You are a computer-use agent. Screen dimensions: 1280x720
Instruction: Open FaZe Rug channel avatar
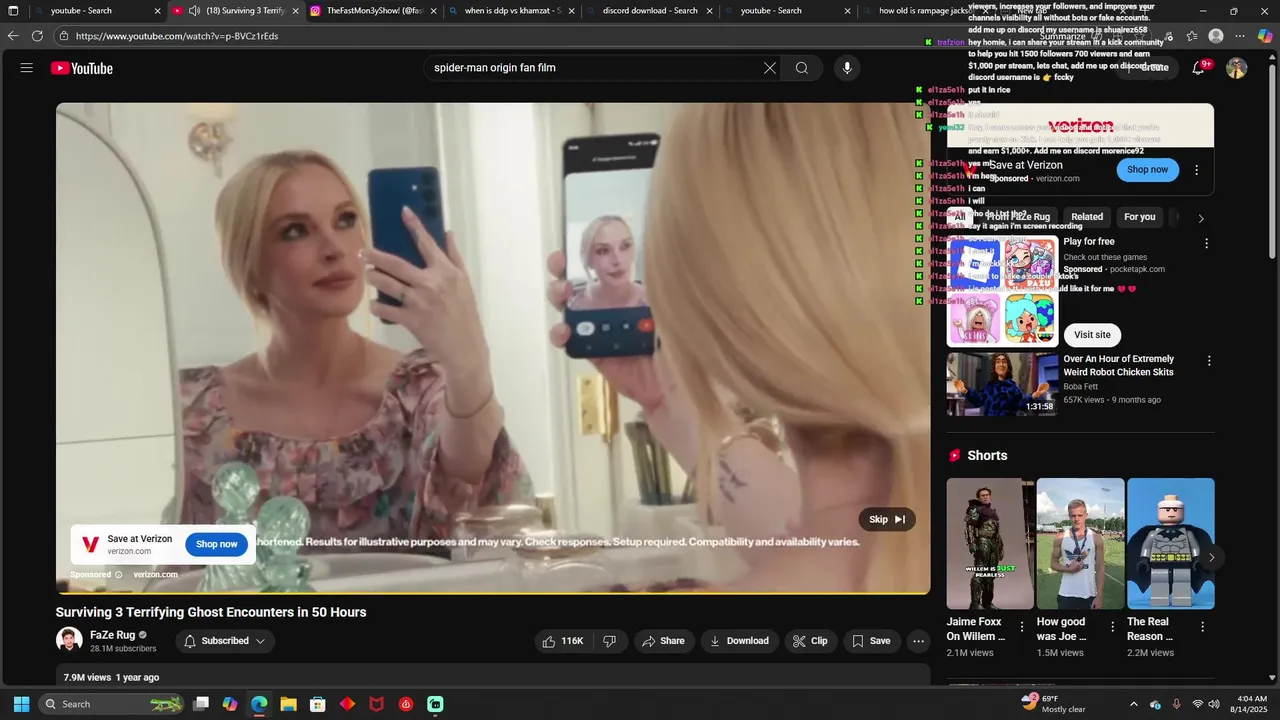(x=69, y=640)
